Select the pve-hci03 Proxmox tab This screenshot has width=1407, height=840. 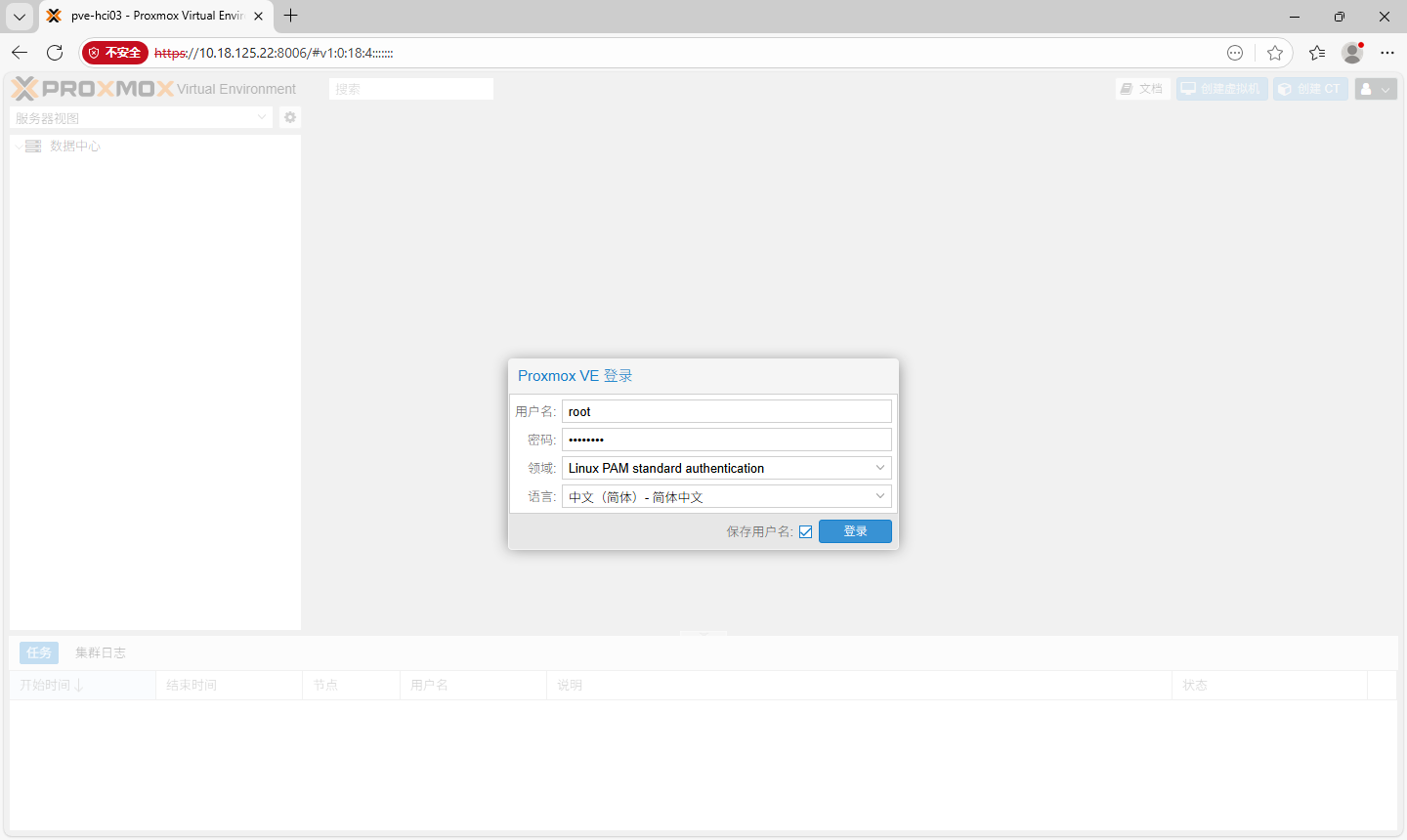click(156, 16)
